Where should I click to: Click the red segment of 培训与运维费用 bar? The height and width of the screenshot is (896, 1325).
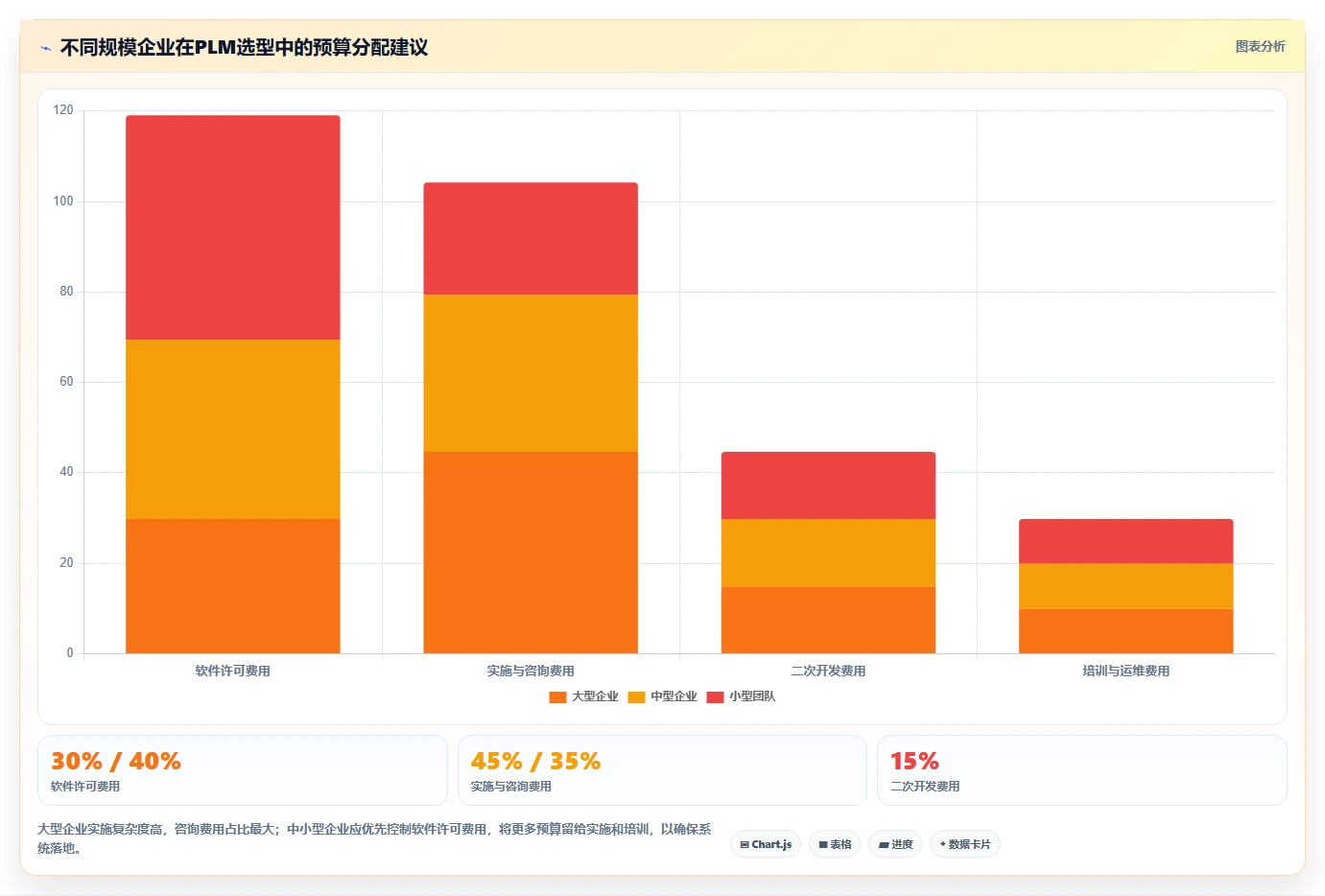1125,541
